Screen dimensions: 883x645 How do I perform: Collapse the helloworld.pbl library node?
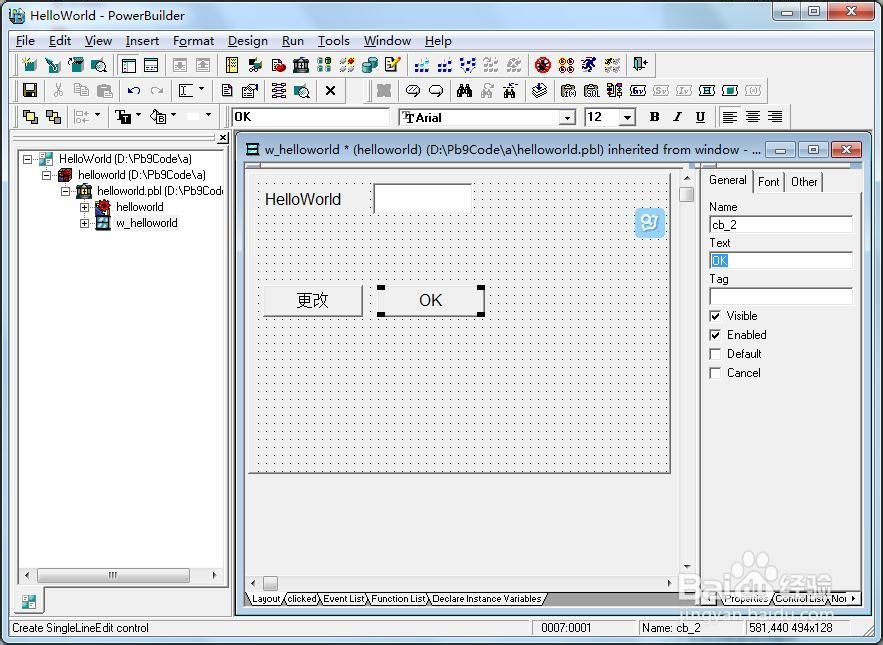click(65, 192)
